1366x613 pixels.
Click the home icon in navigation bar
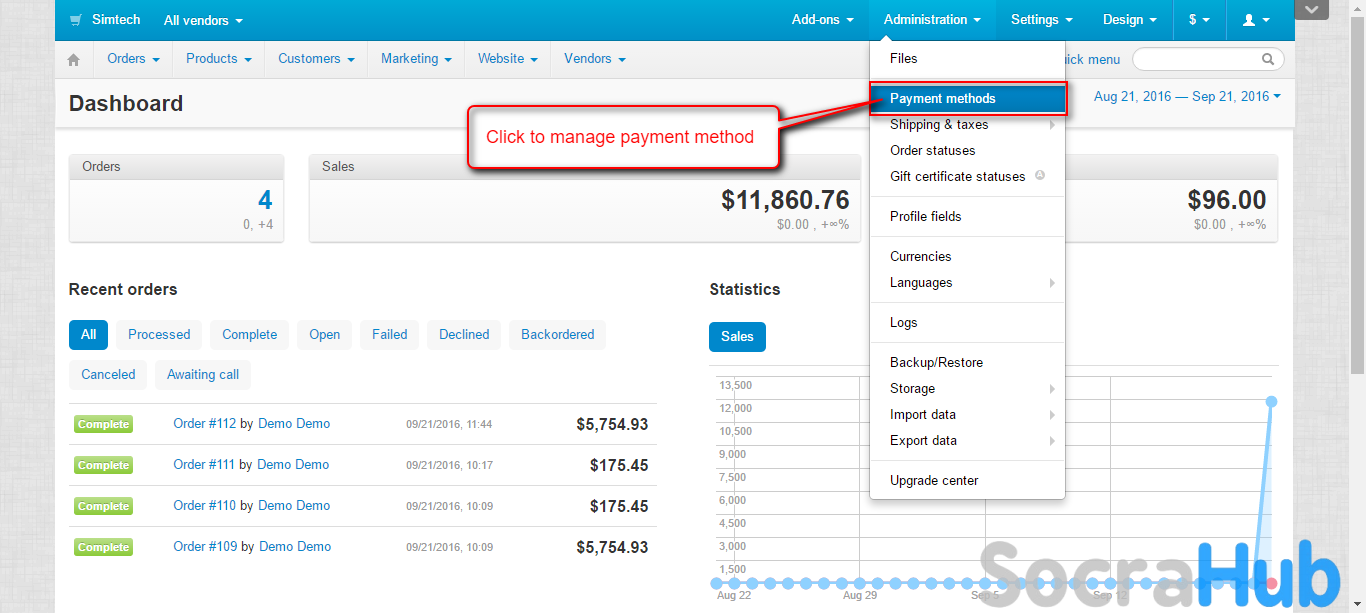pos(73,60)
